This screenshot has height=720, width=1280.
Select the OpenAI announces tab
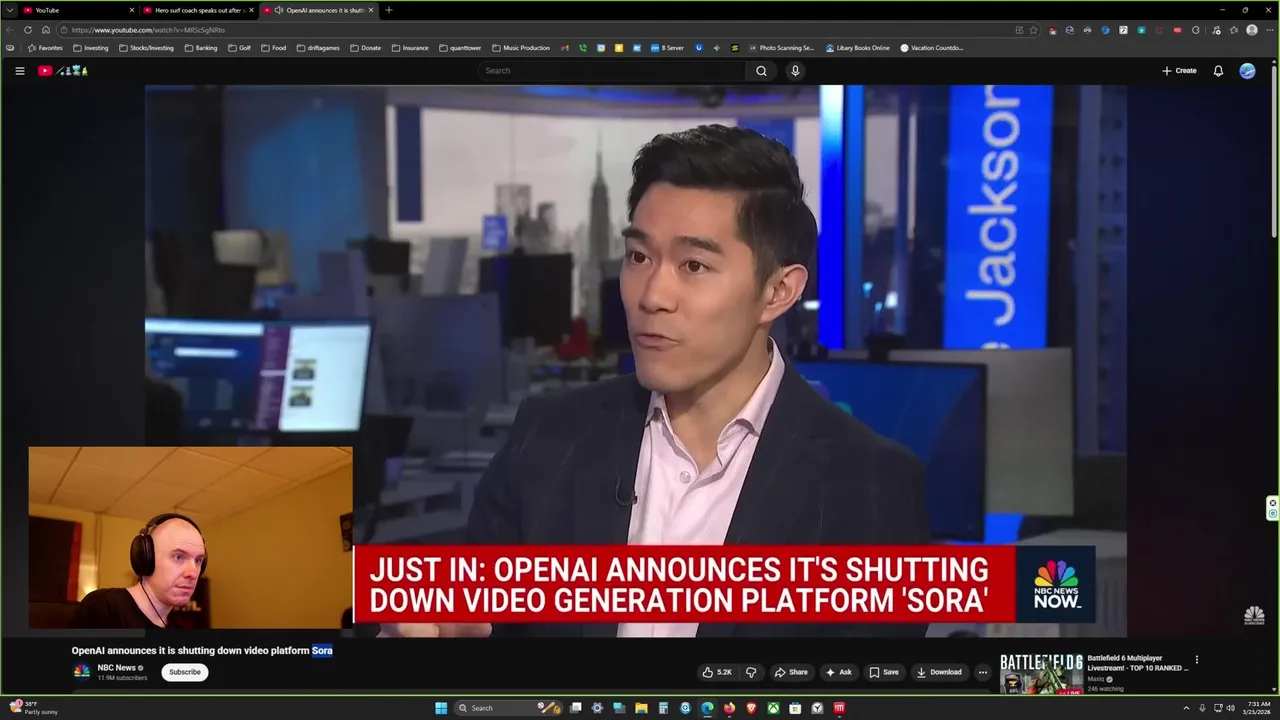(x=320, y=10)
